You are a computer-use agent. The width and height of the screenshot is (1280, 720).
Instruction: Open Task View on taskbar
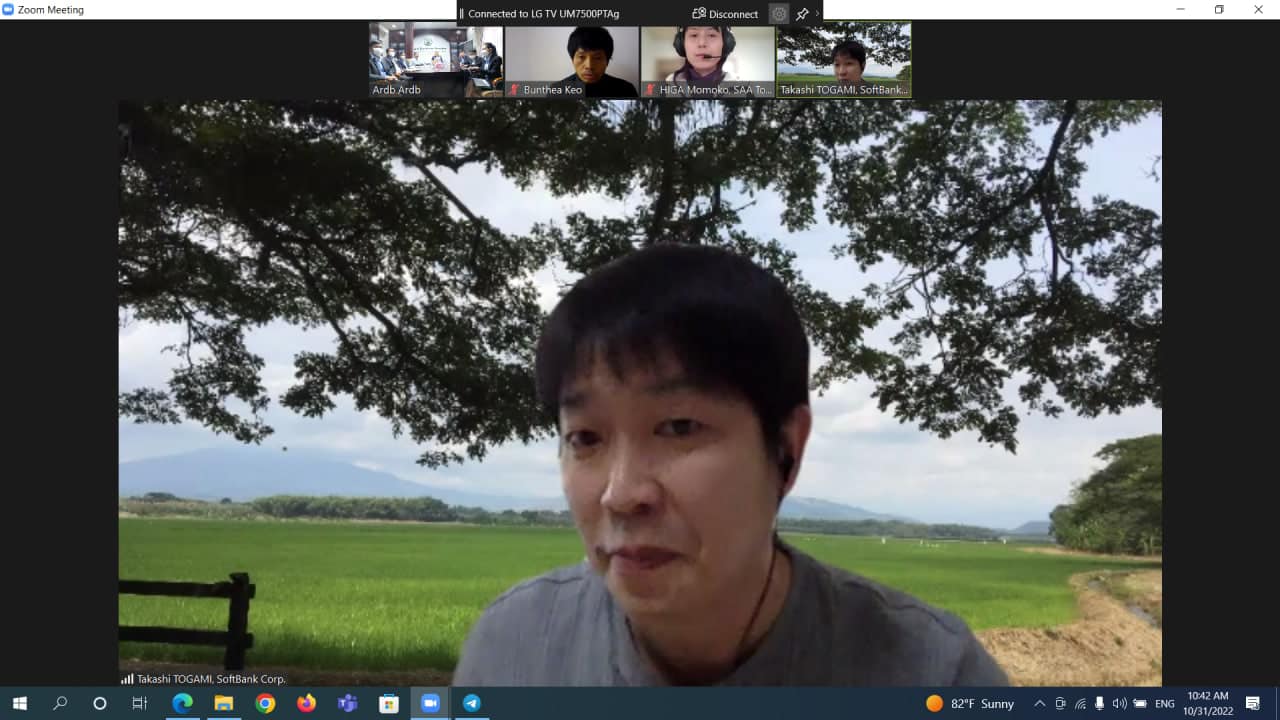click(x=140, y=703)
